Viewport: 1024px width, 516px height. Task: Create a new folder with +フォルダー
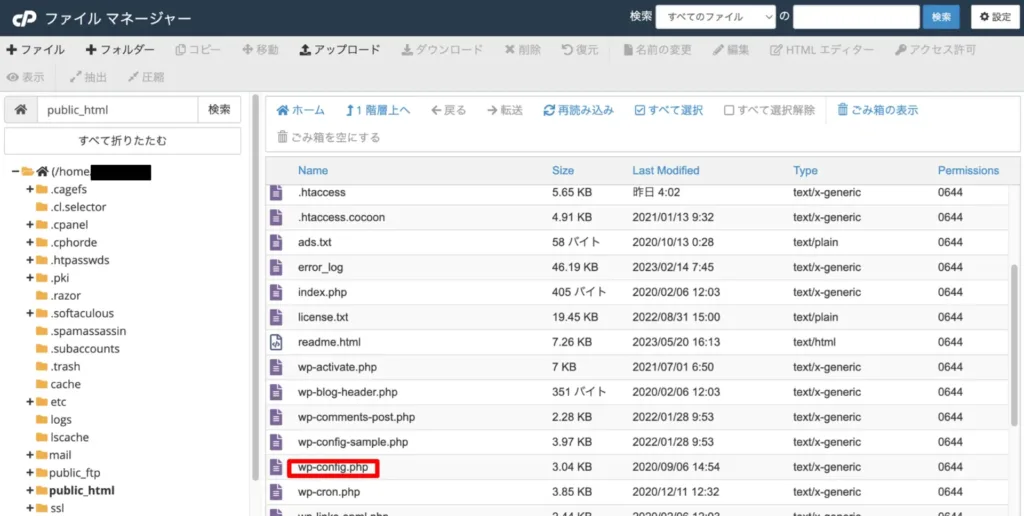click(120, 50)
